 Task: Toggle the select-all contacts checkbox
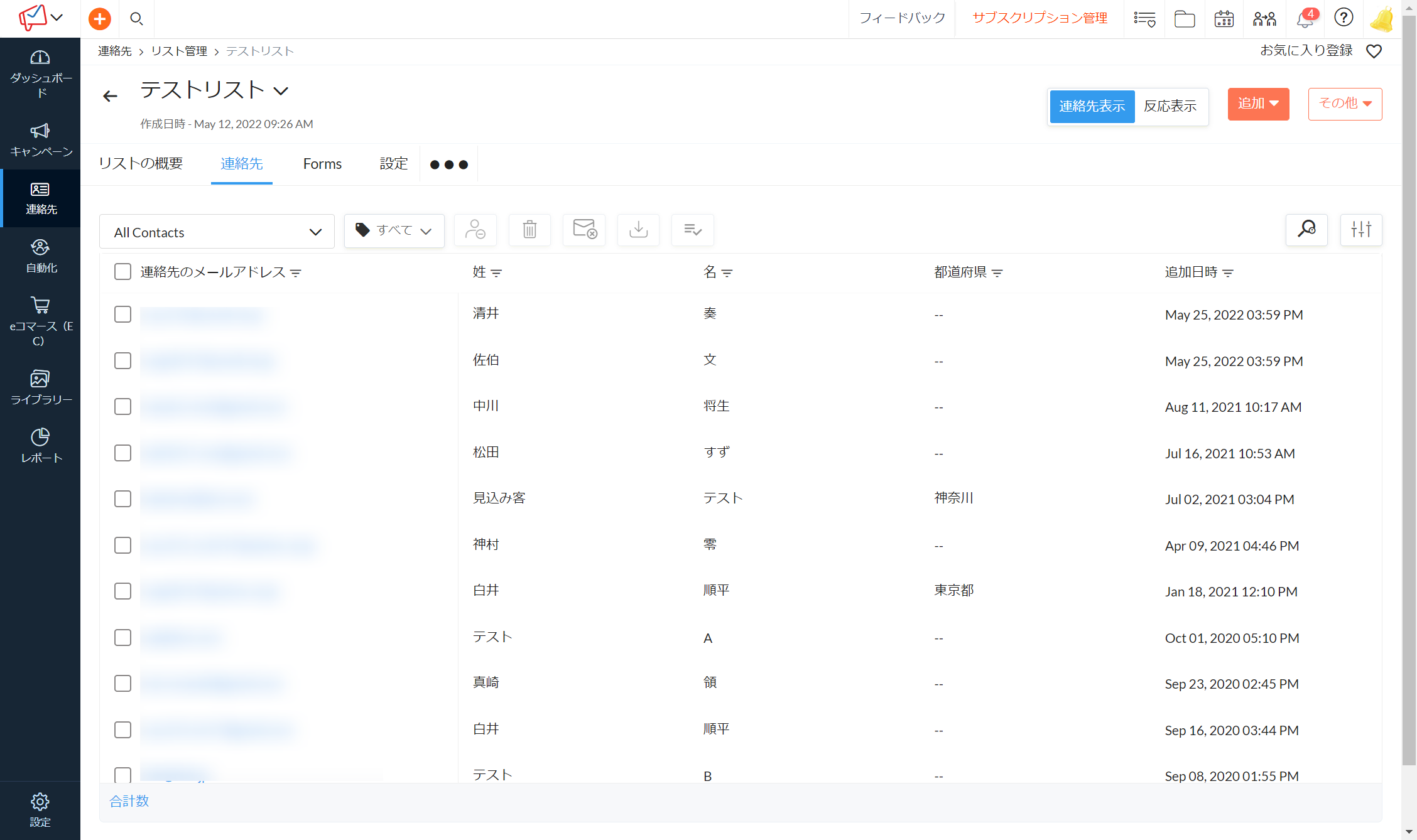pos(122,272)
